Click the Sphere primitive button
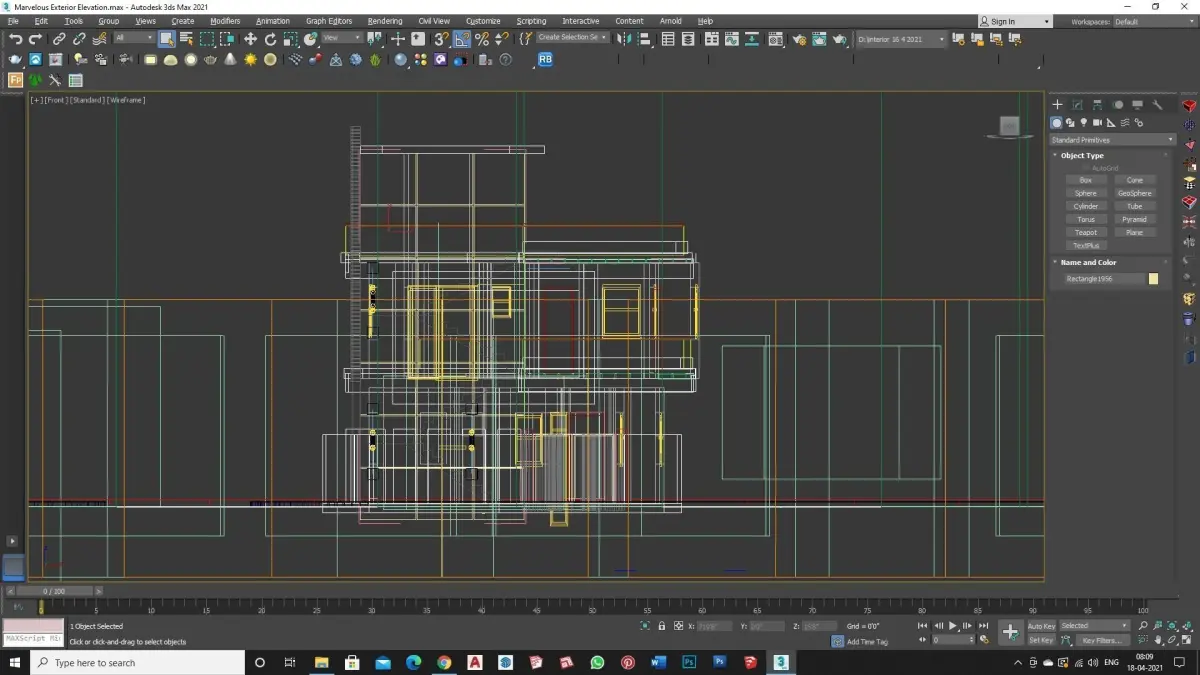Screen dimensions: 1200x675 tap(1086, 193)
